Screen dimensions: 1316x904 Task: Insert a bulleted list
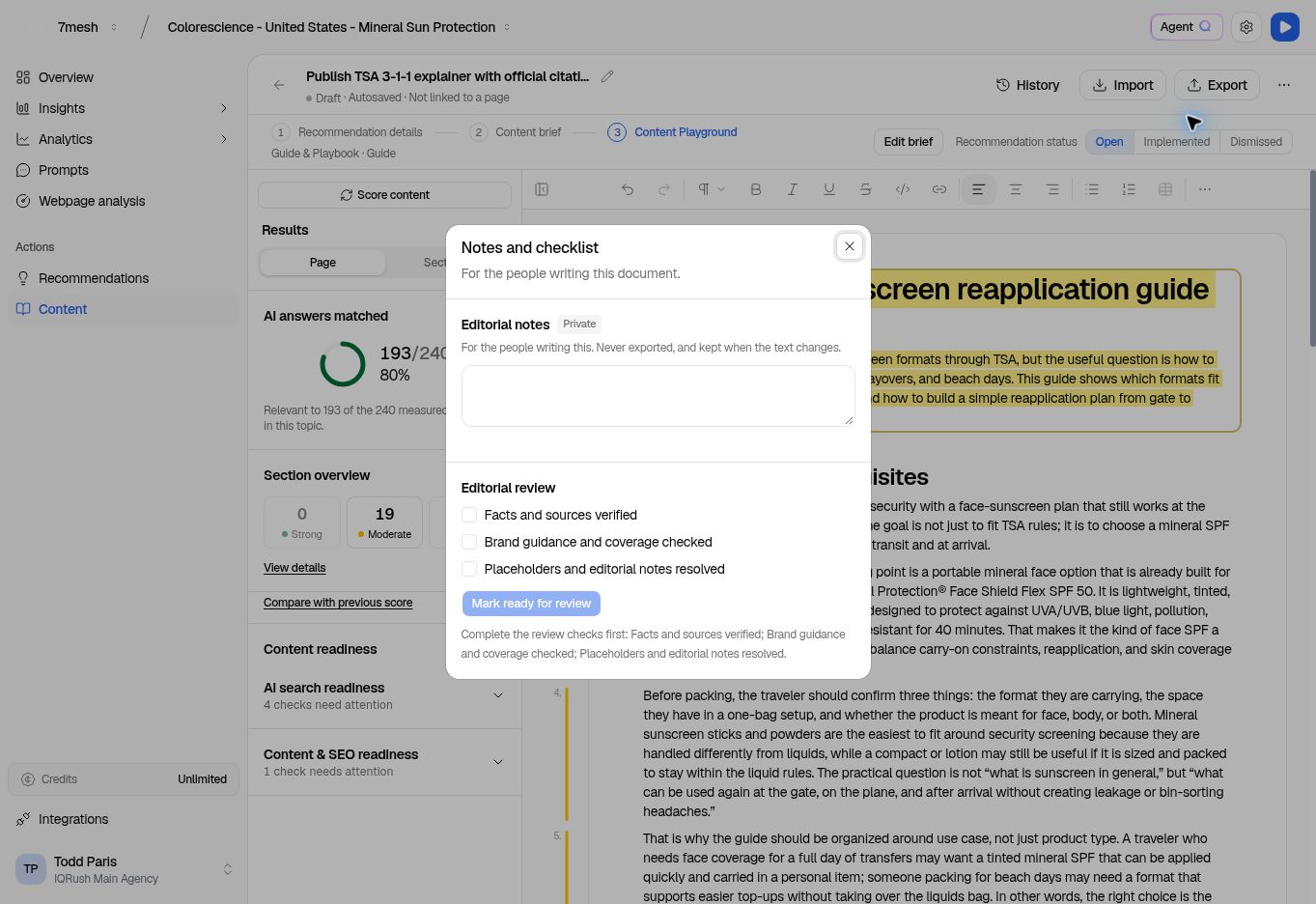pyautogui.click(x=1092, y=189)
